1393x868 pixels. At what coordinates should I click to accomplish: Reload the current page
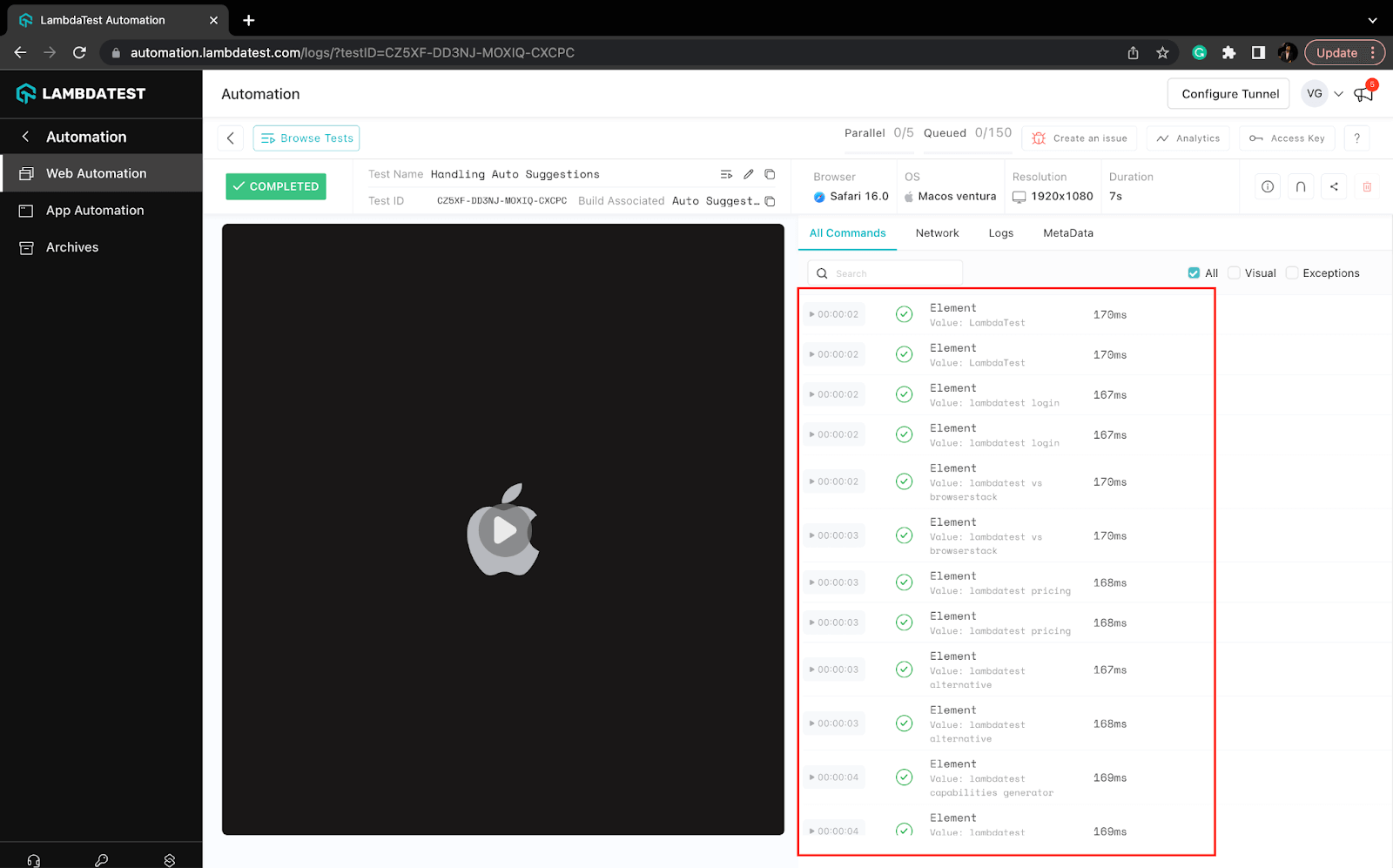click(x=79, y=52)
